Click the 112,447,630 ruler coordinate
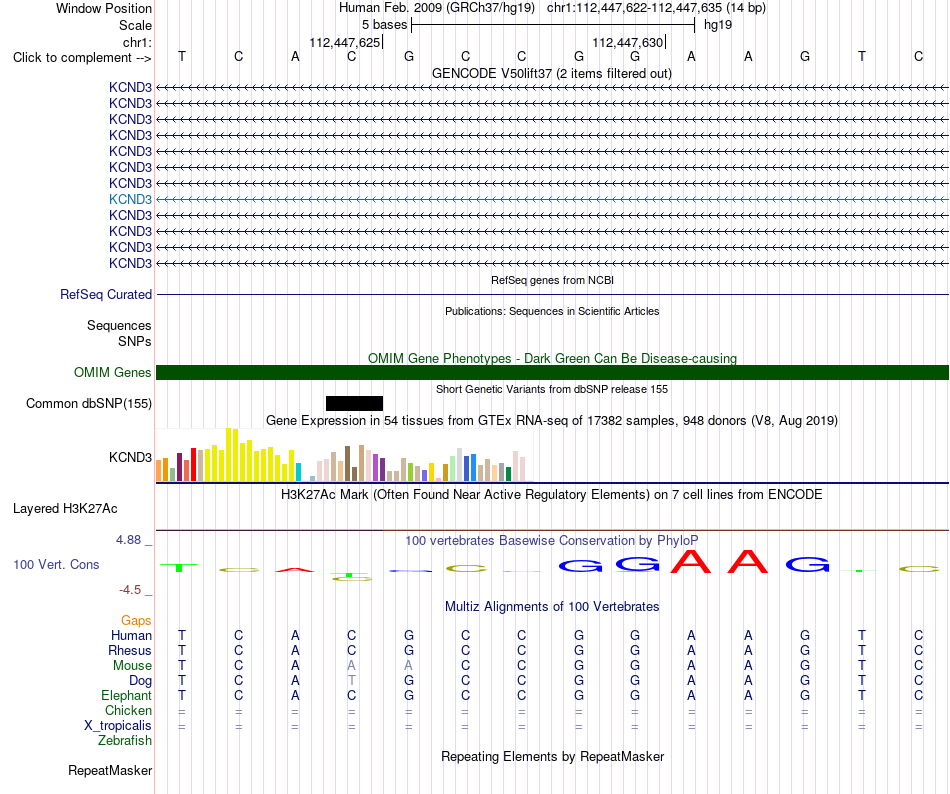 tap(628, 42)
